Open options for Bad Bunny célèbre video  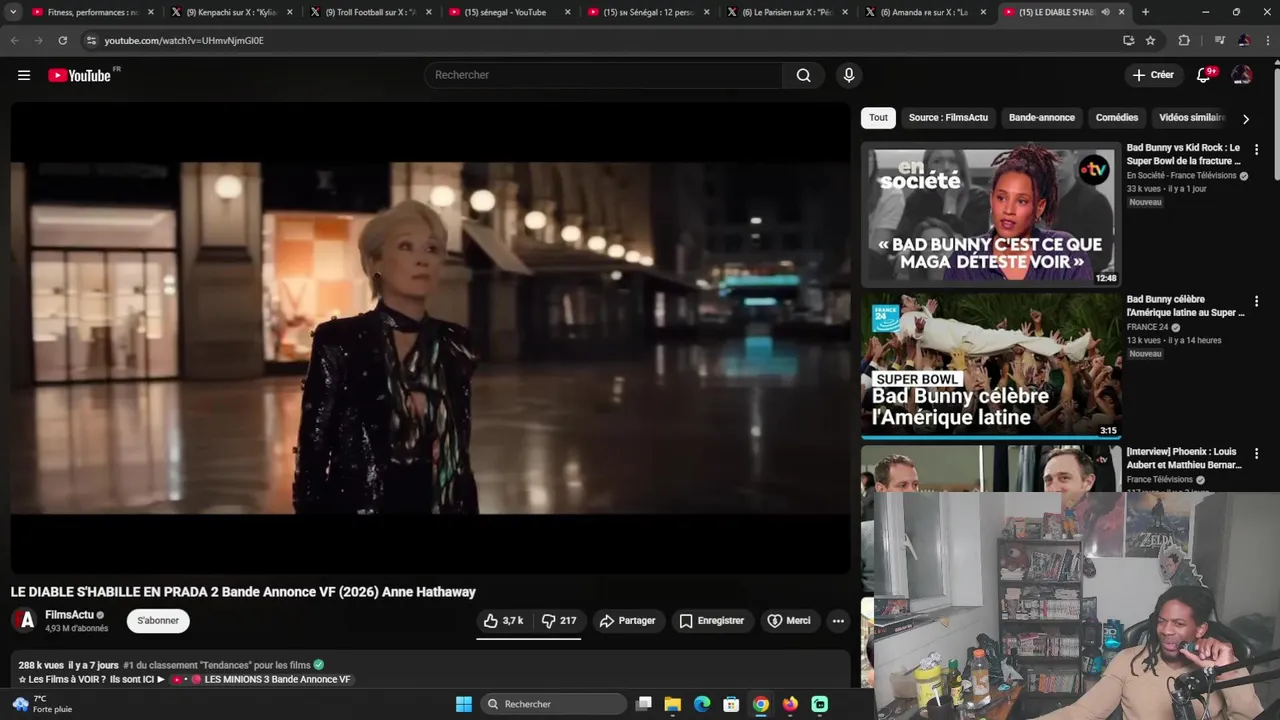pyautogui.click(x=1256, y=301)
